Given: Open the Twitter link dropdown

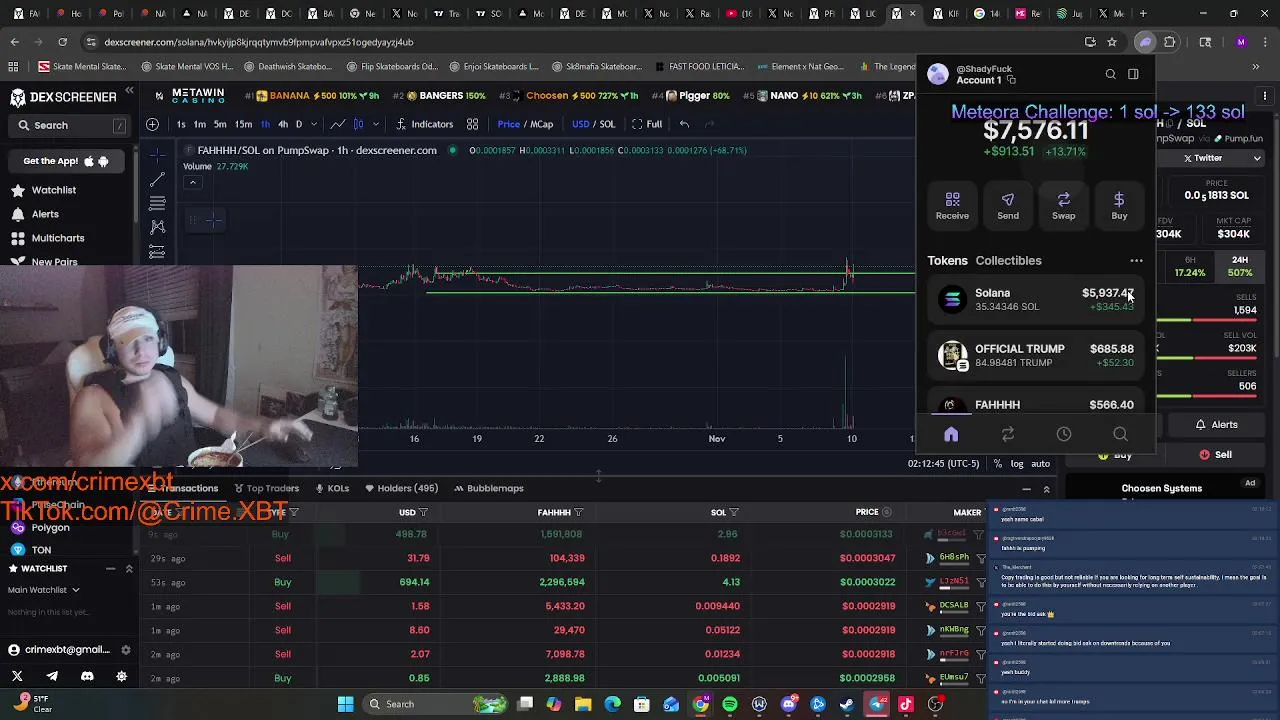Looking at the screenshot, I should coord(1257,158).
